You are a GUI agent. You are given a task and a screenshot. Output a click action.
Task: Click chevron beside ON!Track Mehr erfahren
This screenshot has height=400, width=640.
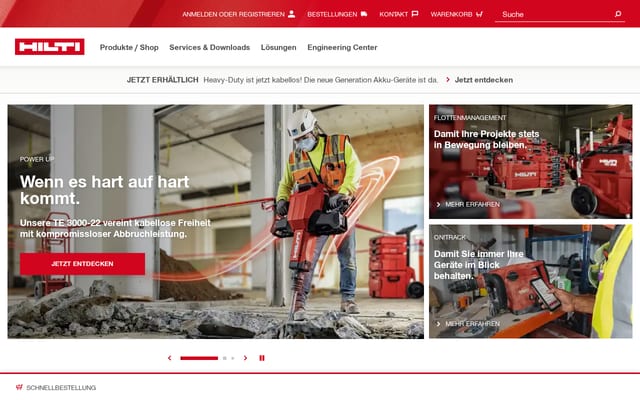(439, 324)
